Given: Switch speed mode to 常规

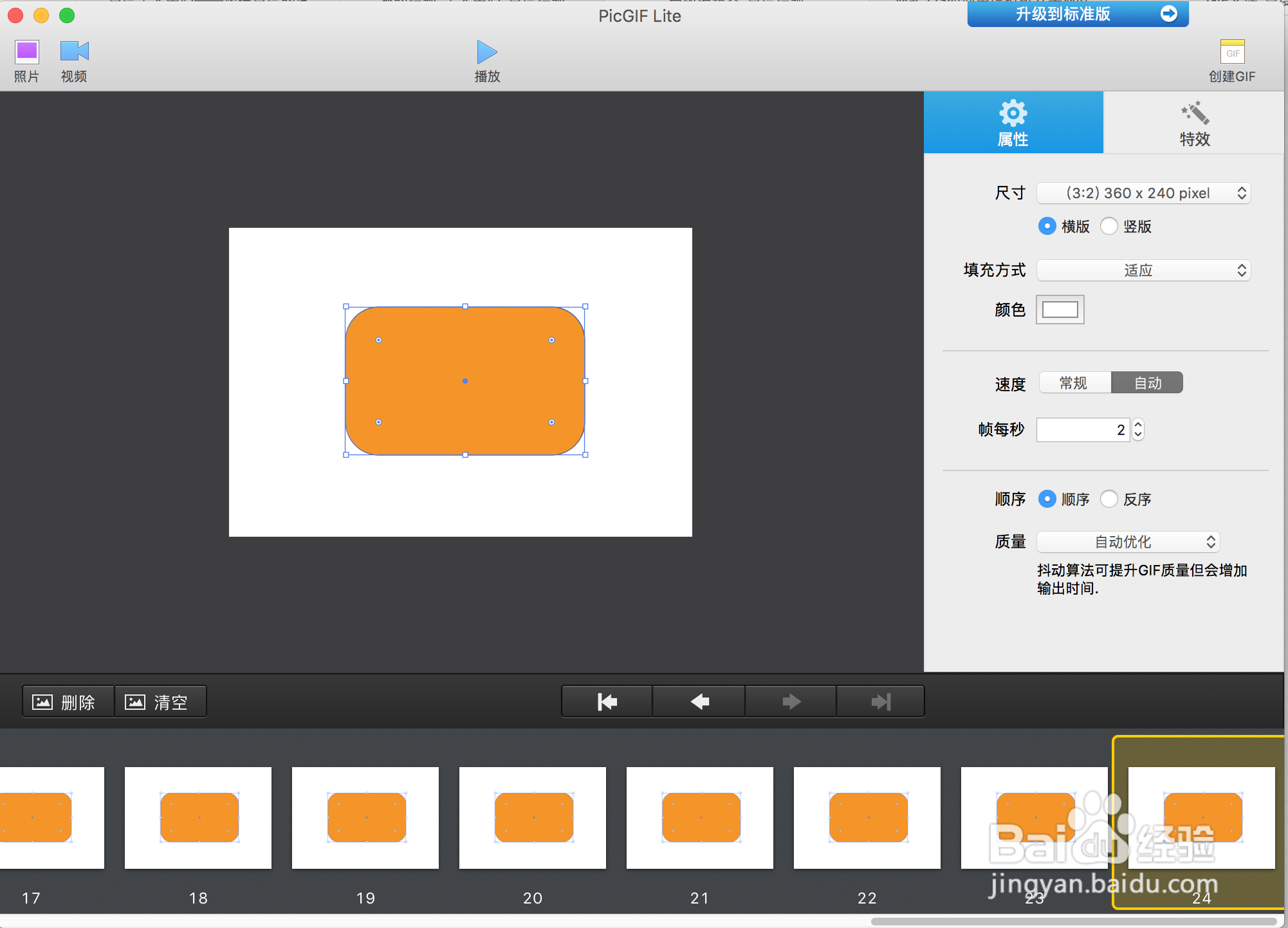Looking at the screenshot, I should (1073, 382).
